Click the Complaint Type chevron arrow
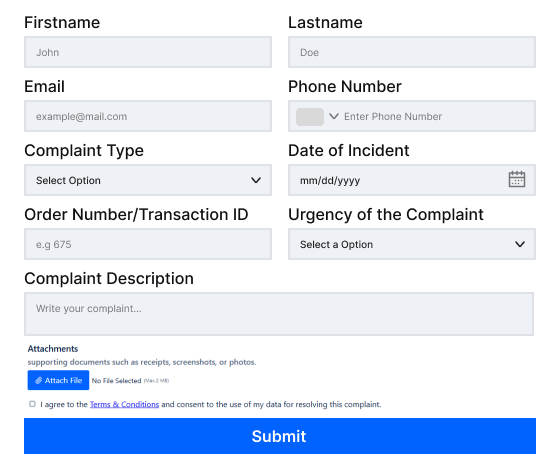Screen dimensions: 560x470 (x=256, y=180)
